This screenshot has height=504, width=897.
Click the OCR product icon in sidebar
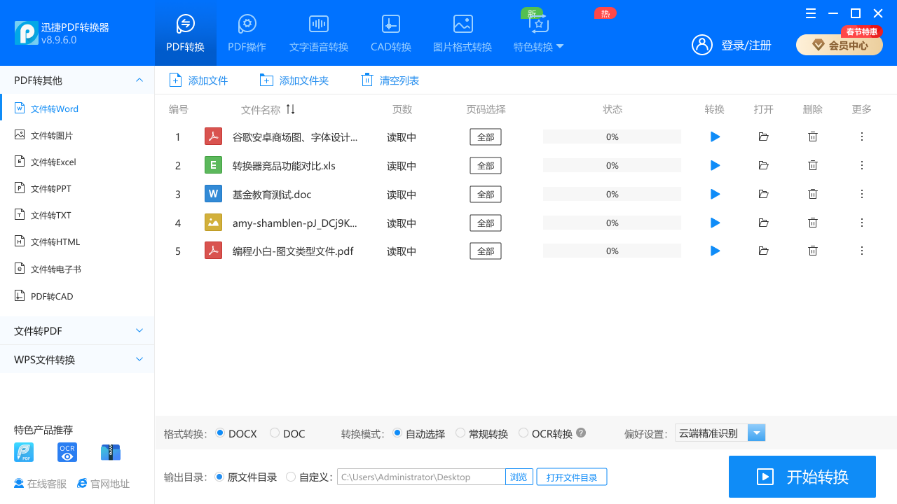(x=67, y=452)
